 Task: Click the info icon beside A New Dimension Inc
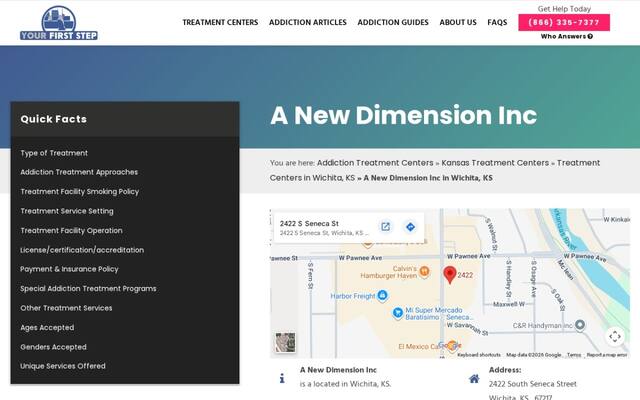(282, 378)
